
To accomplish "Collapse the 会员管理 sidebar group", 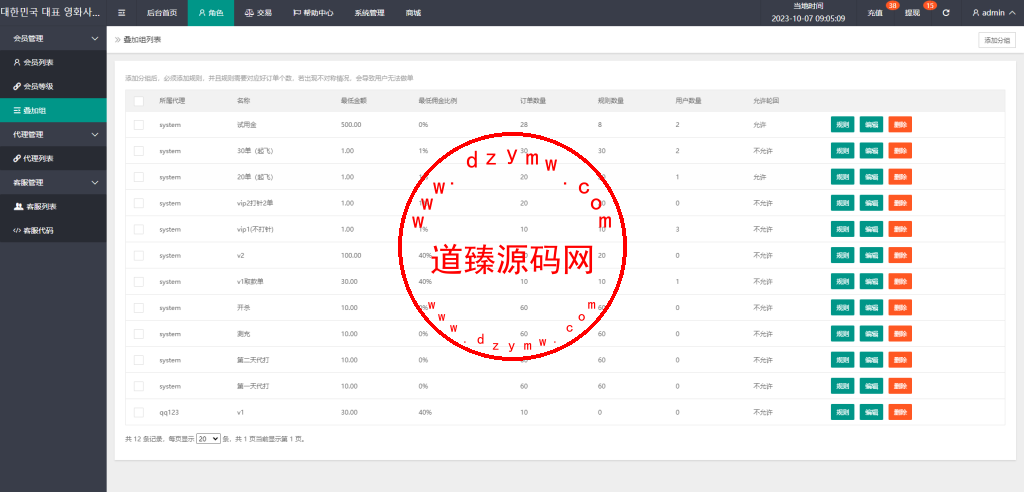I will coord(53,39).
